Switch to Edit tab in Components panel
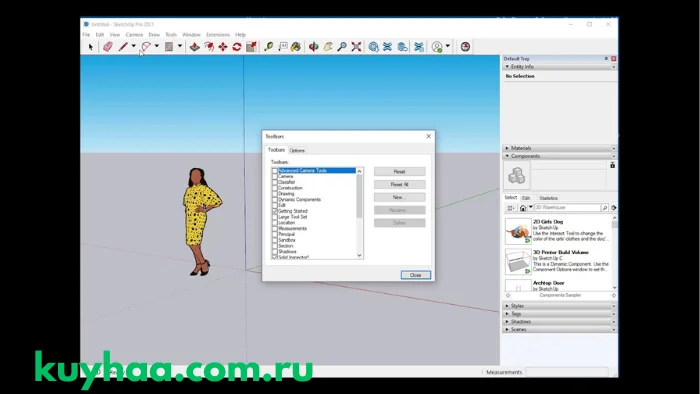700x394 pixels. tap(526, 198)
